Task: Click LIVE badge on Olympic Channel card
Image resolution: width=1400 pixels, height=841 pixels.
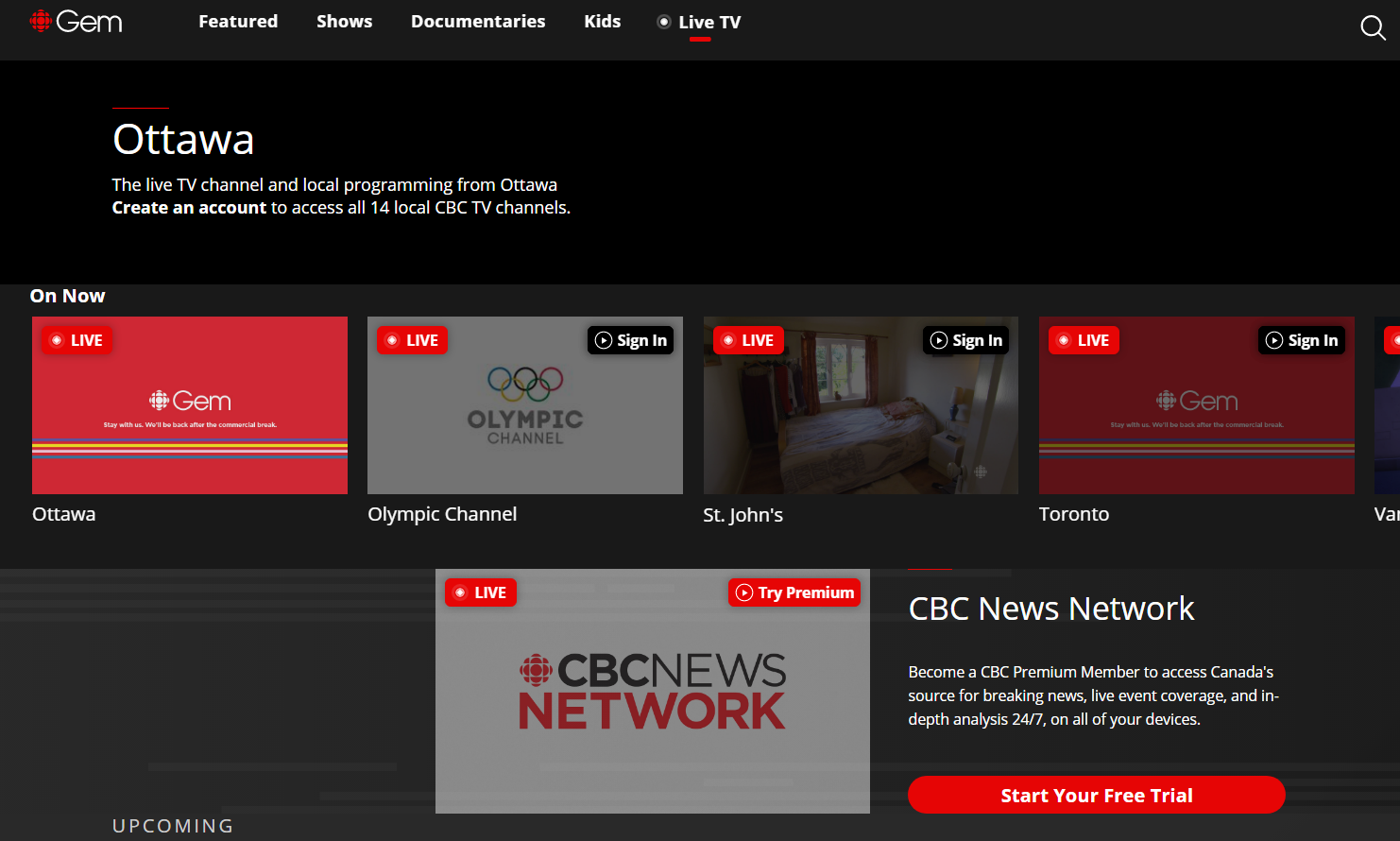Action: point(412,340)
